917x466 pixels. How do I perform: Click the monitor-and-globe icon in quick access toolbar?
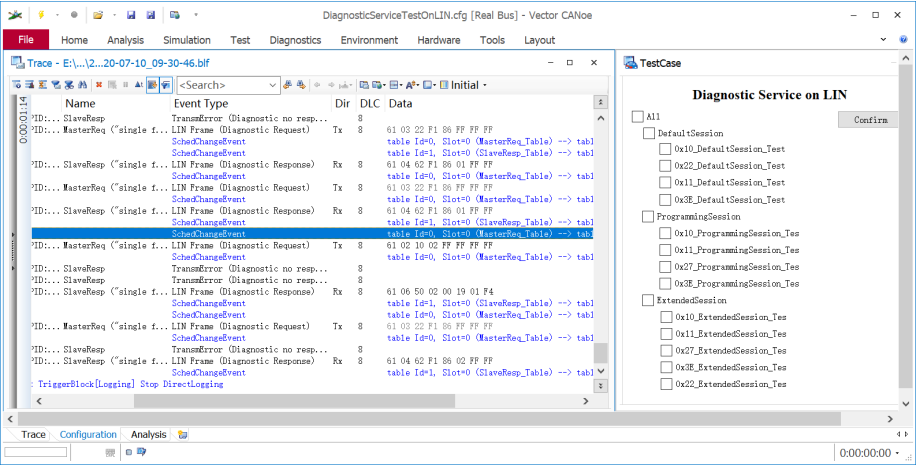[174, 15]
